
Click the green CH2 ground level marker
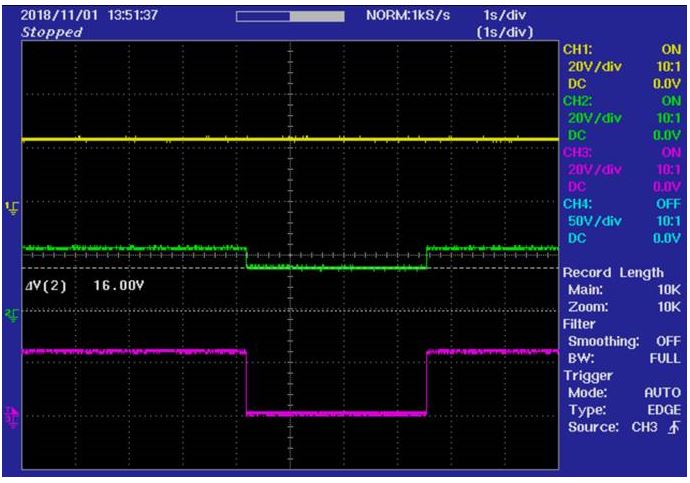[x=12, y=315]
